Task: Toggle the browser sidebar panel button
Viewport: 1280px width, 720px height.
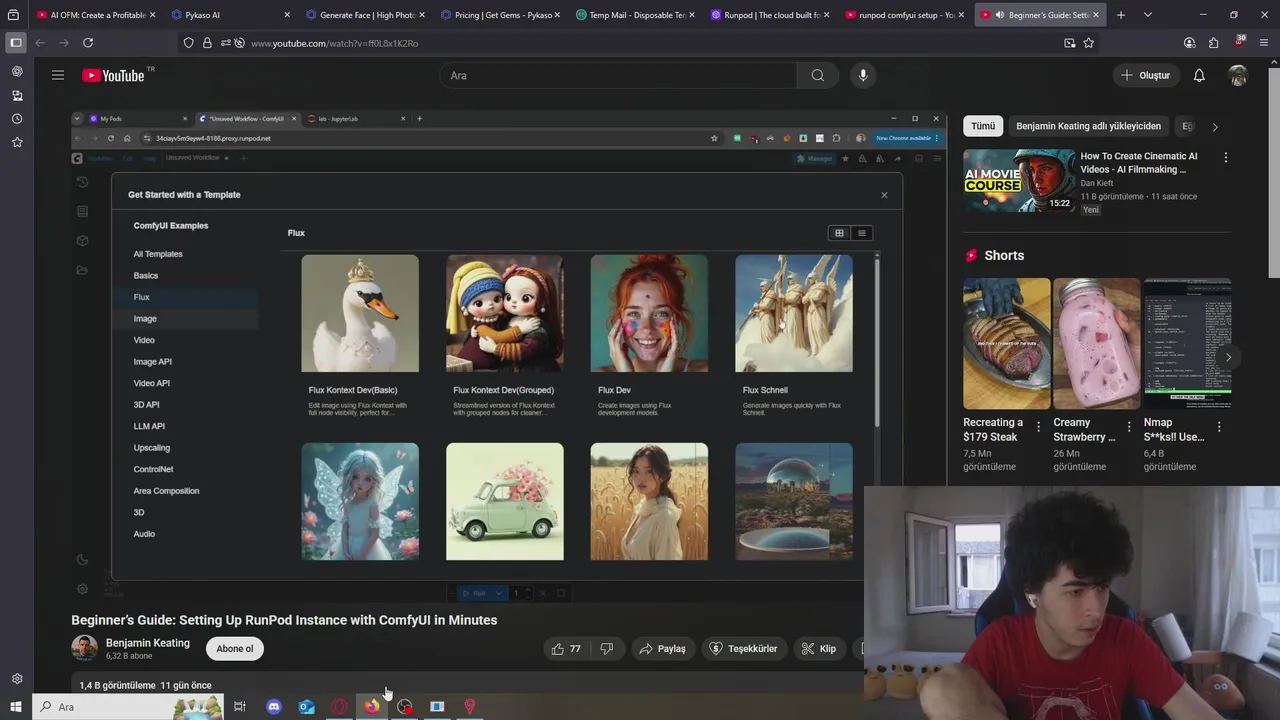Action: pyautogui.click(x=15, y=43)
